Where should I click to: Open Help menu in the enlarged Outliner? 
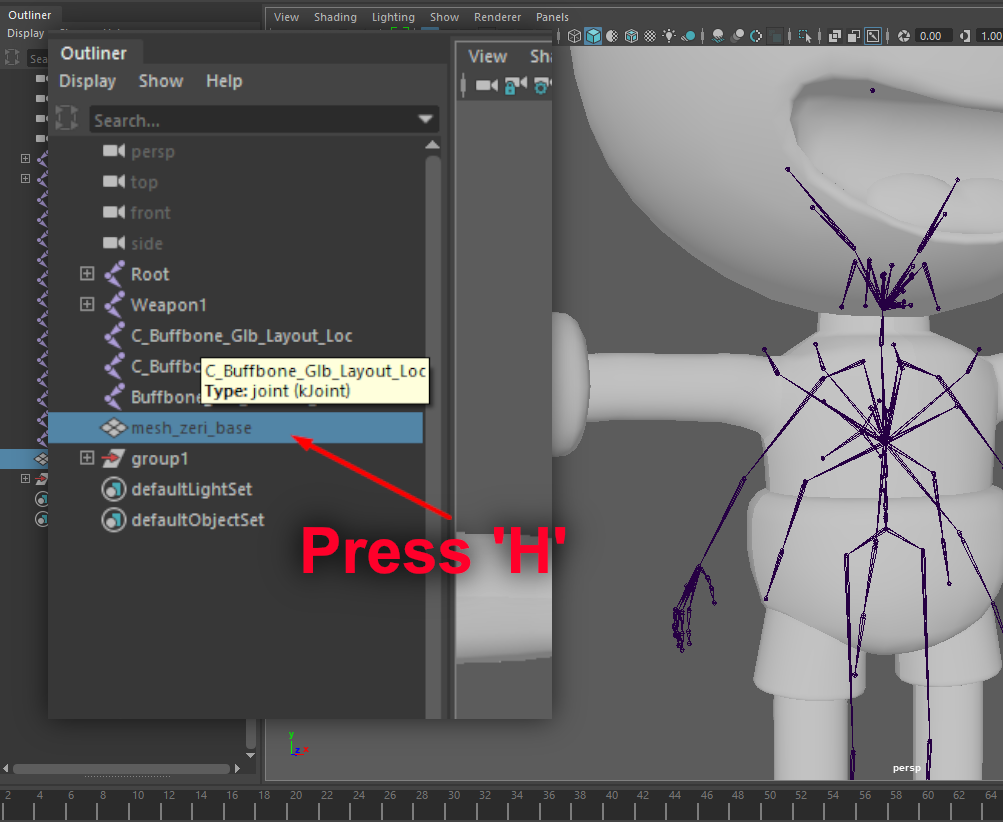224,81
